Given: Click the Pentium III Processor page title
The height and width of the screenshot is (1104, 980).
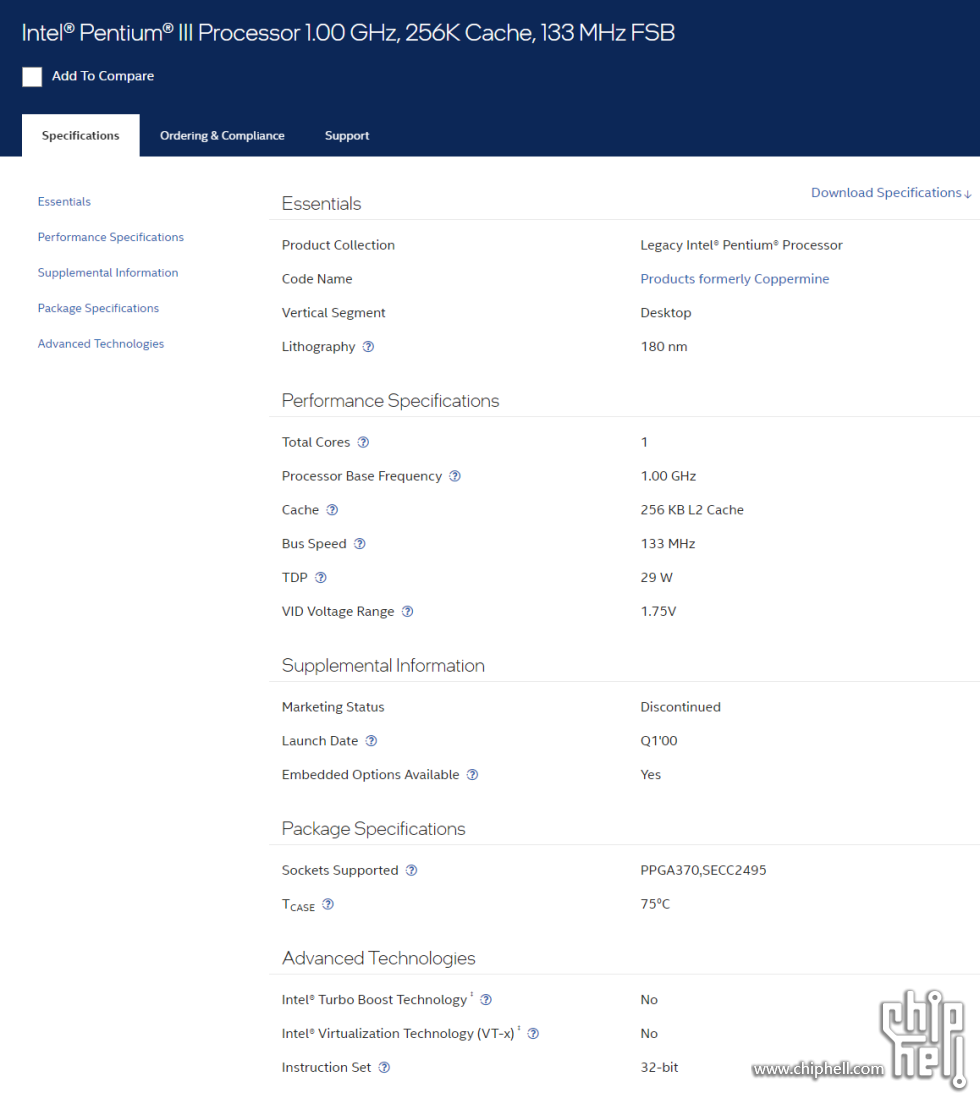Looking at the screenshot, I should [348, 32].
